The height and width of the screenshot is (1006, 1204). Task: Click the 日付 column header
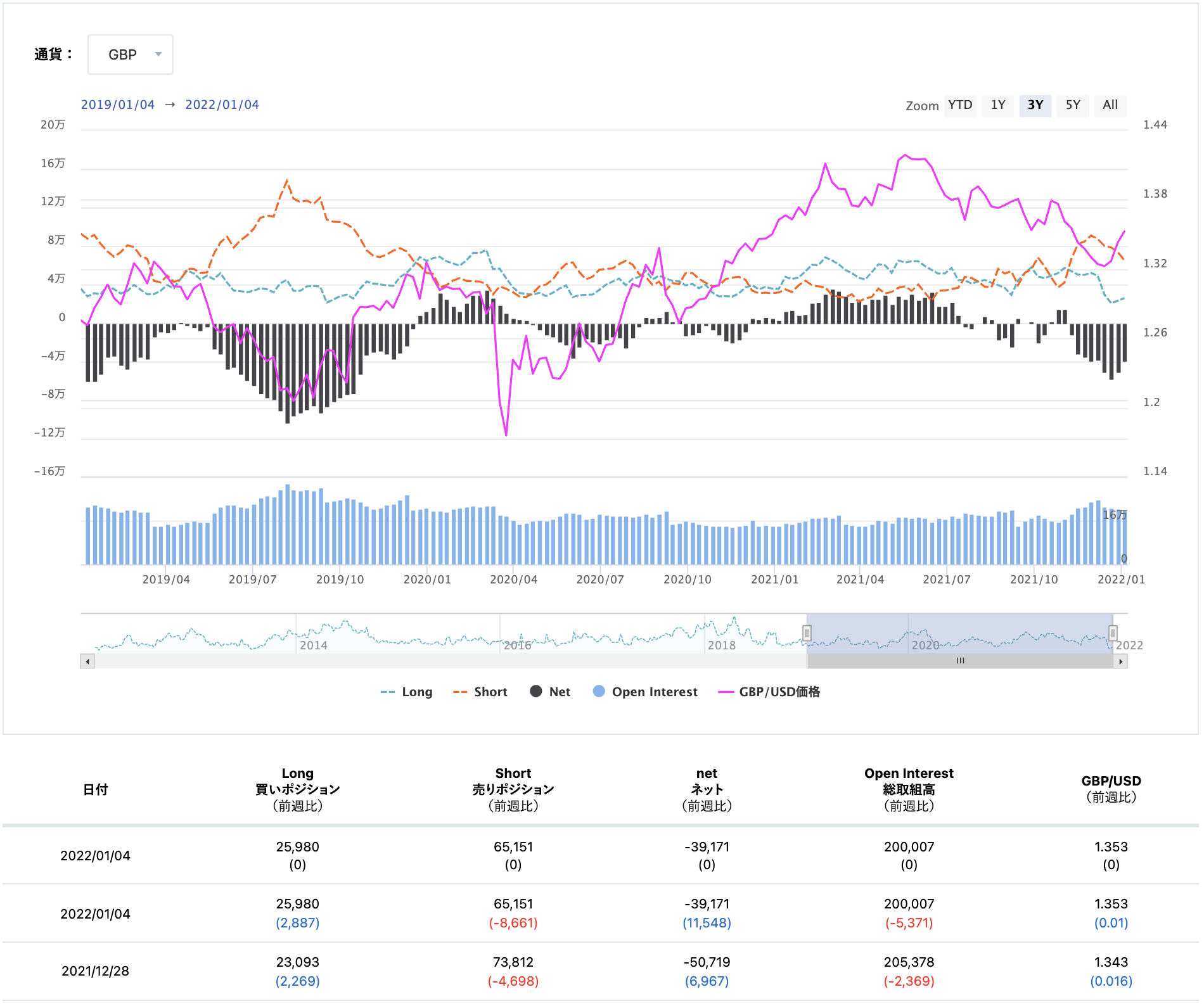96,789
